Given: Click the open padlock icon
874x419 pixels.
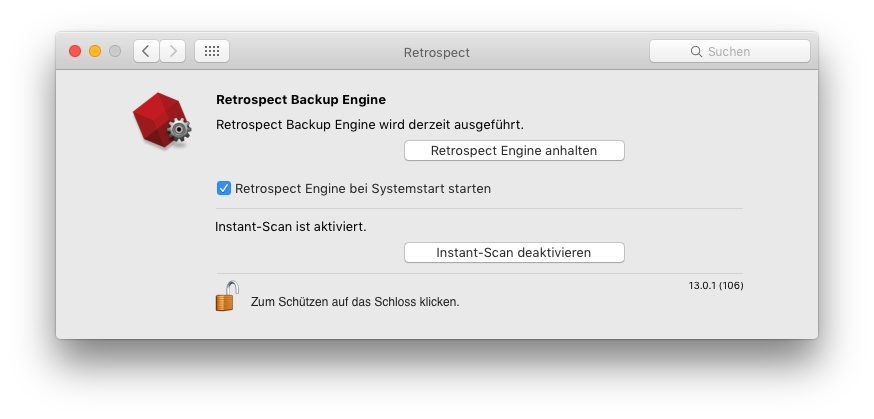Looking at the screenshot, I should coord(227,297).
